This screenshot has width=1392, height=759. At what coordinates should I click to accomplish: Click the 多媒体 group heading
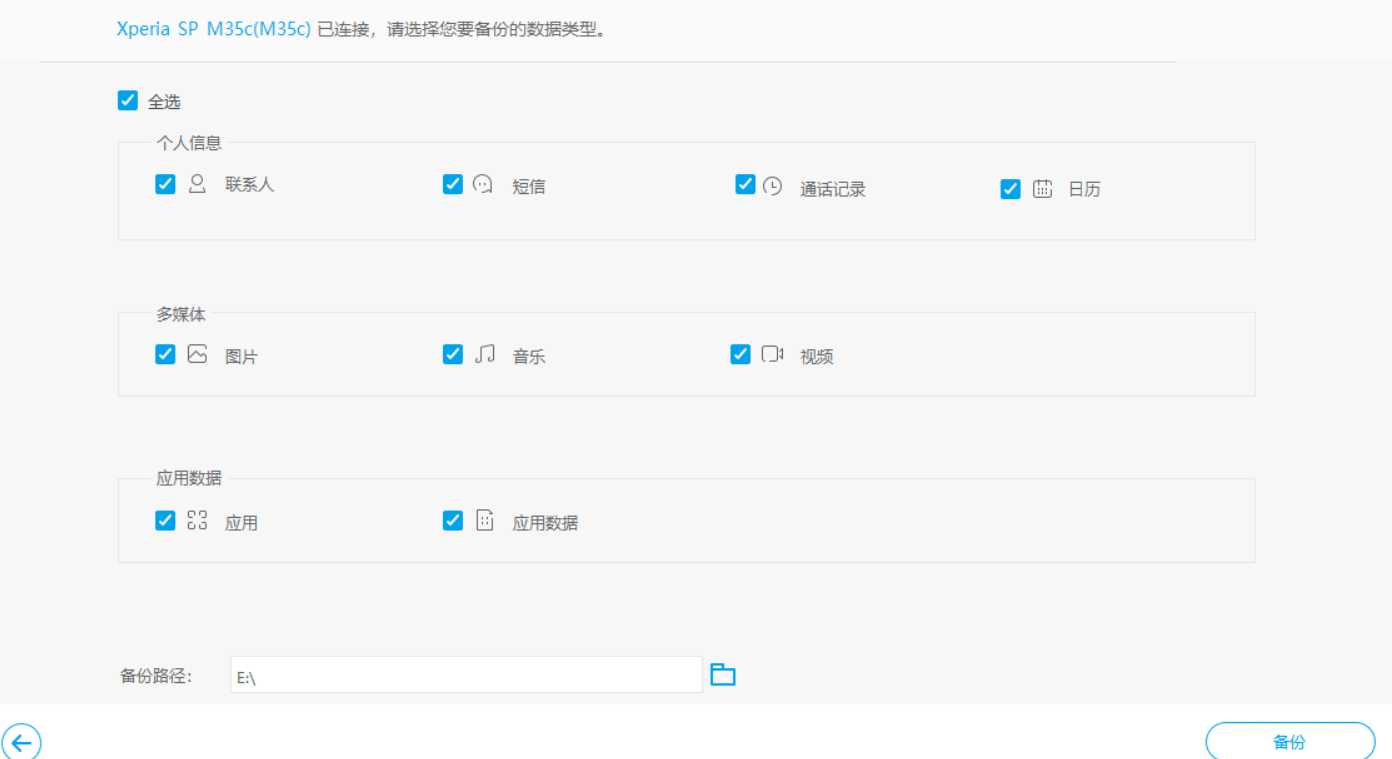pos(181,314)
